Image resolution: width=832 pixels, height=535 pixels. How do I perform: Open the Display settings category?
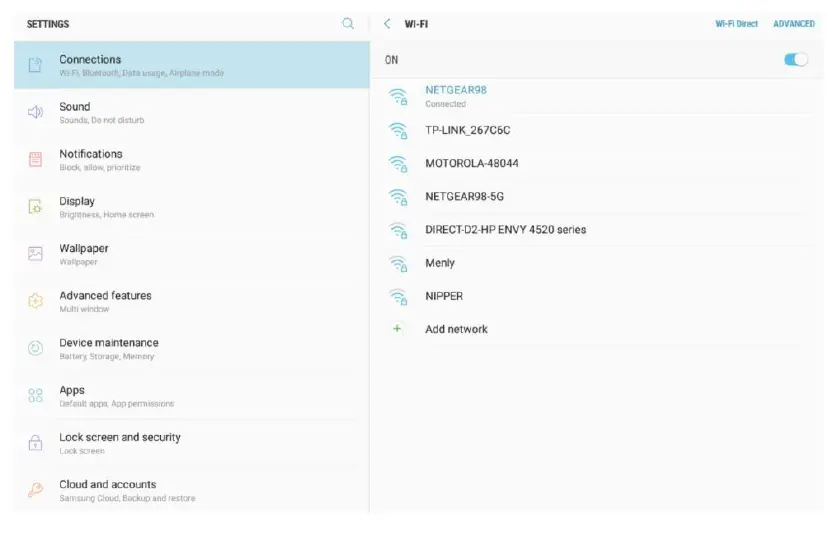pos(192,207)
